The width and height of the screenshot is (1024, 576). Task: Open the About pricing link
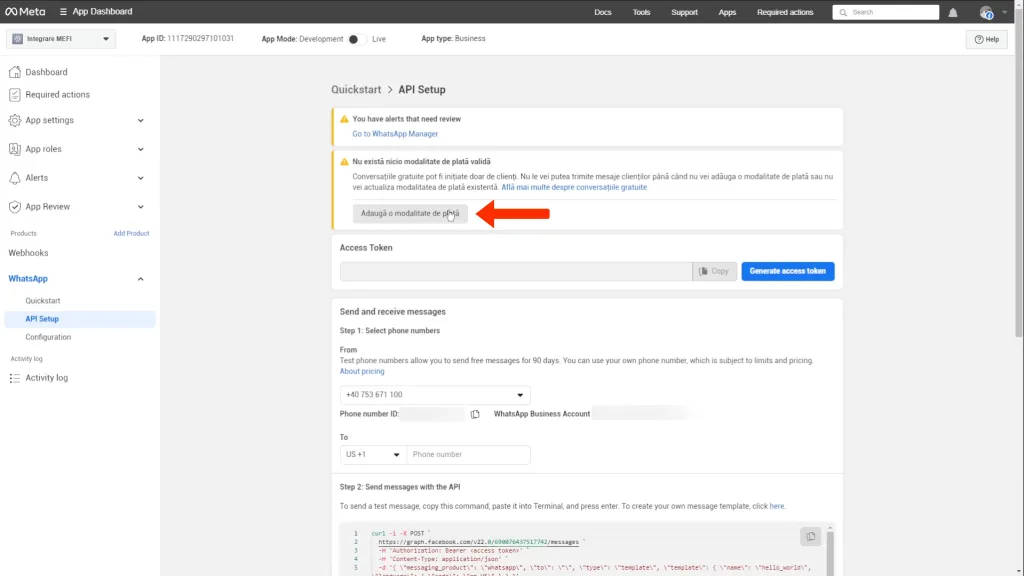point(362,372)
